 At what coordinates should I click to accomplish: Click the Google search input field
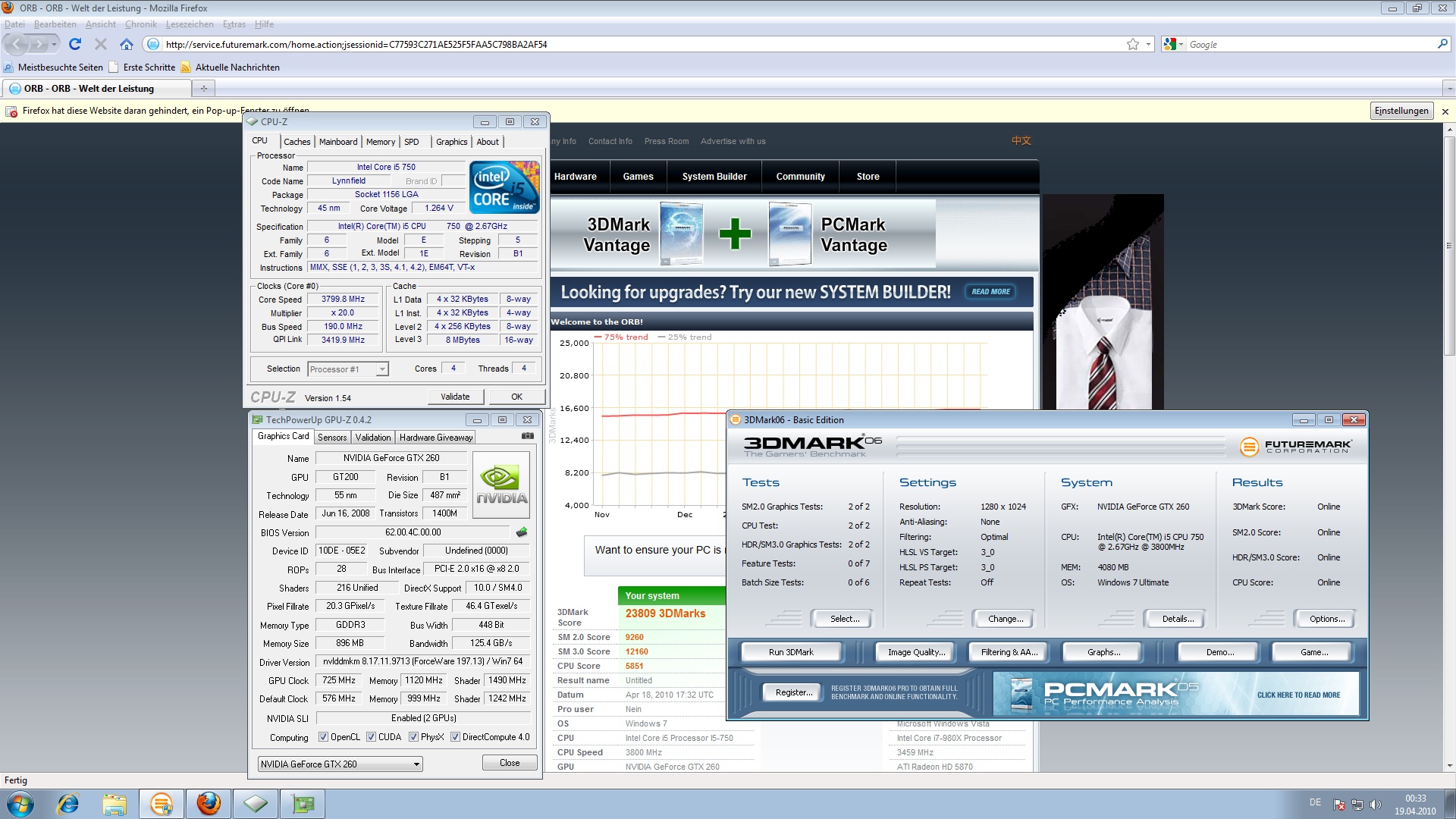pyautogui.click(x=1310, y=45)
